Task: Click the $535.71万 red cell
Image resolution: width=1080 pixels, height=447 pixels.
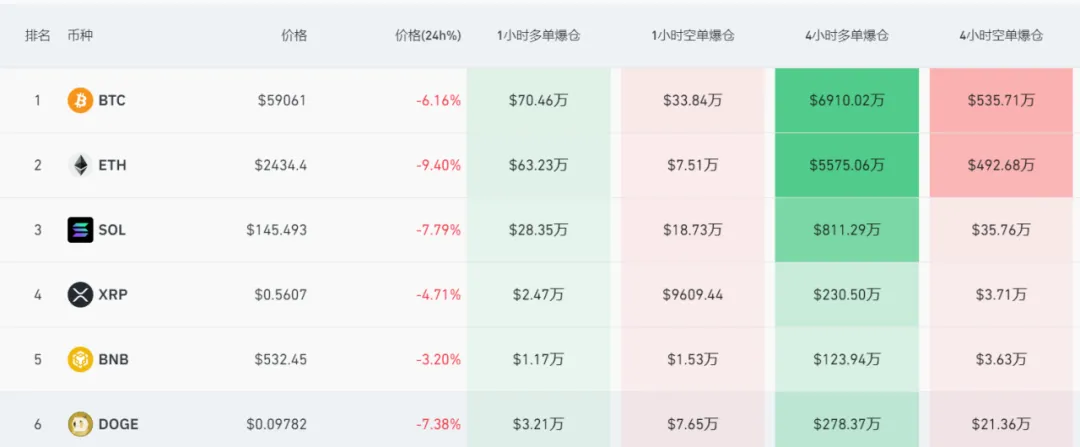Action: [1001, 101]
